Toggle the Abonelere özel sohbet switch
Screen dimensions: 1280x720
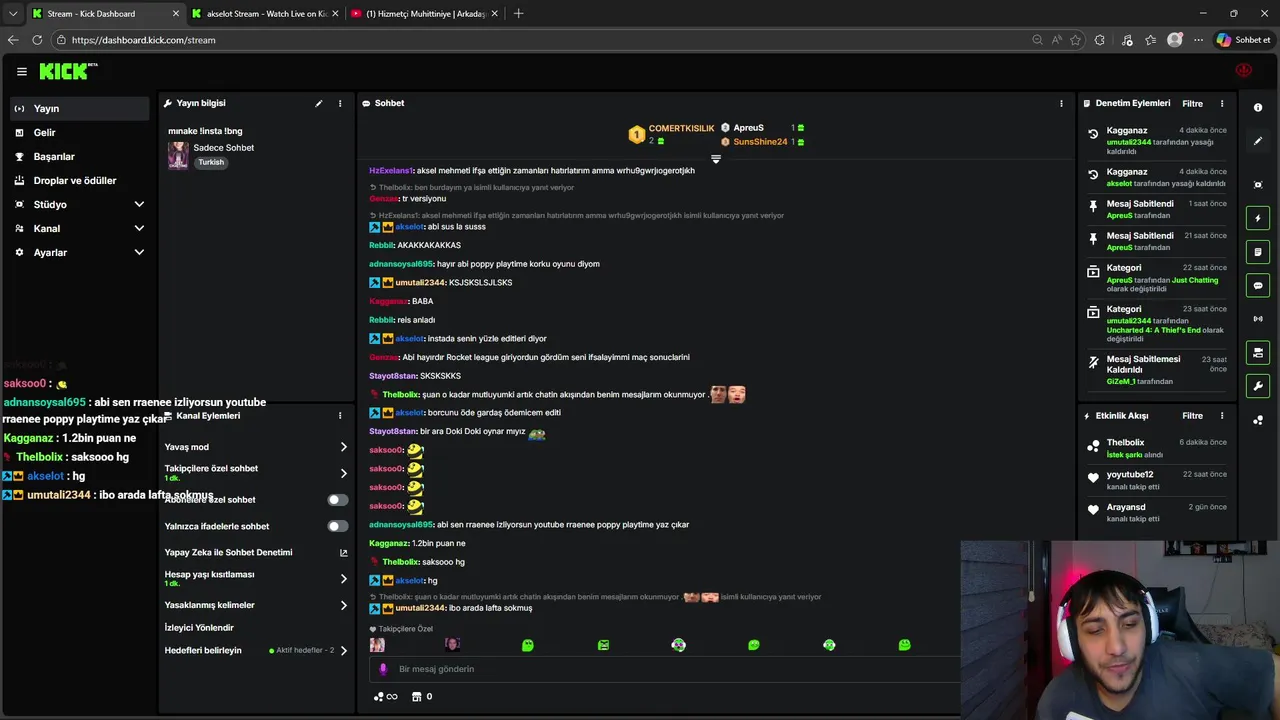click(338, 499)
